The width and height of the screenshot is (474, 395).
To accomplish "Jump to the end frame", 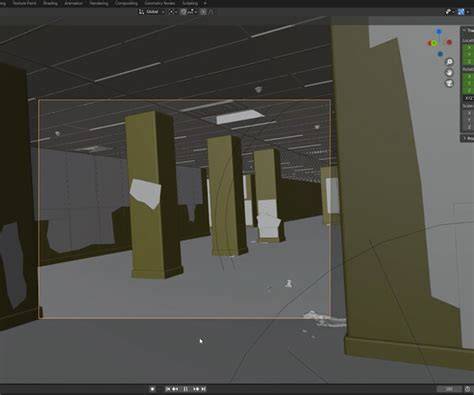I will 203,389.
